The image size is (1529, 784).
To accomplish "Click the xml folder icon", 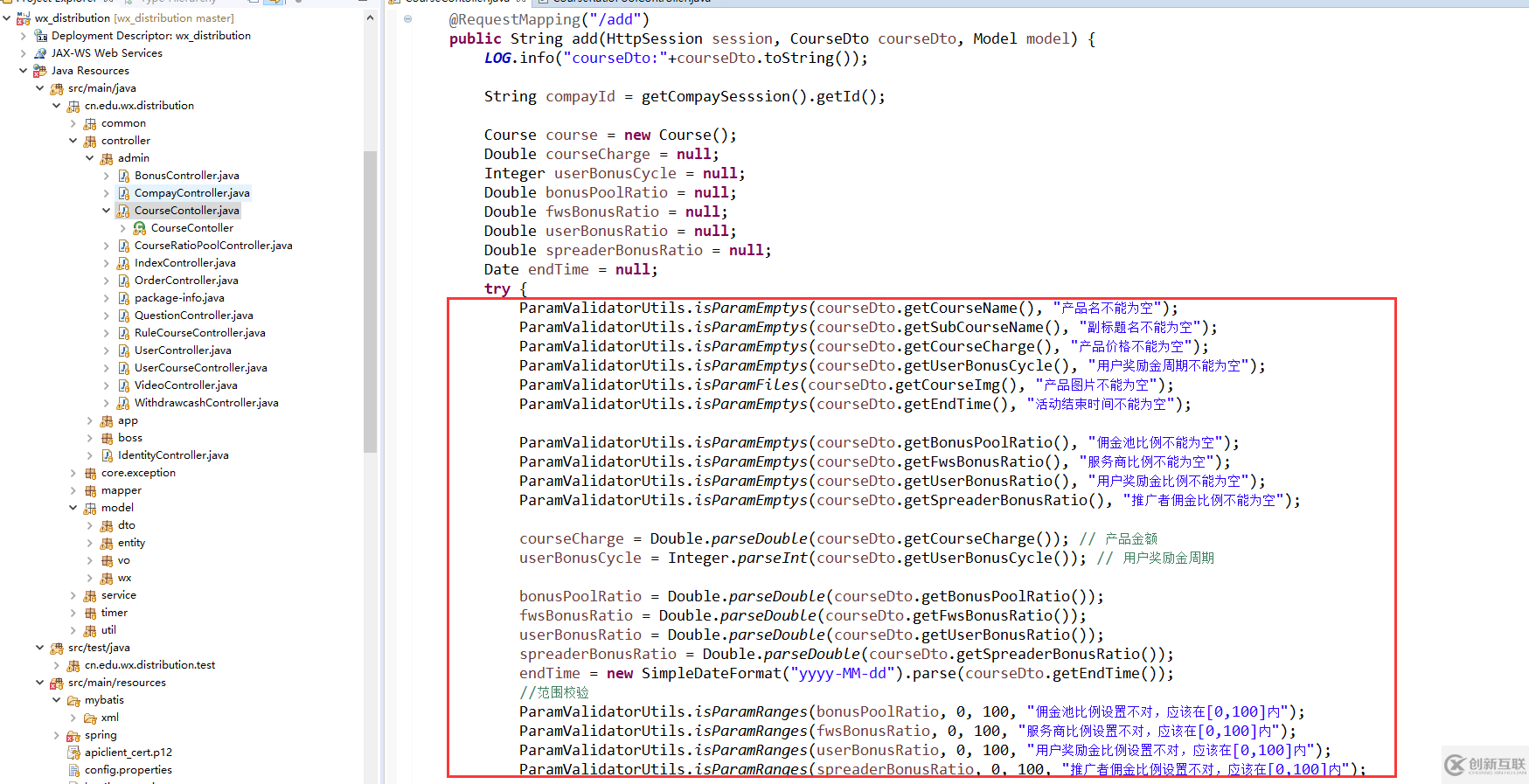I will [x=90, y=718].
